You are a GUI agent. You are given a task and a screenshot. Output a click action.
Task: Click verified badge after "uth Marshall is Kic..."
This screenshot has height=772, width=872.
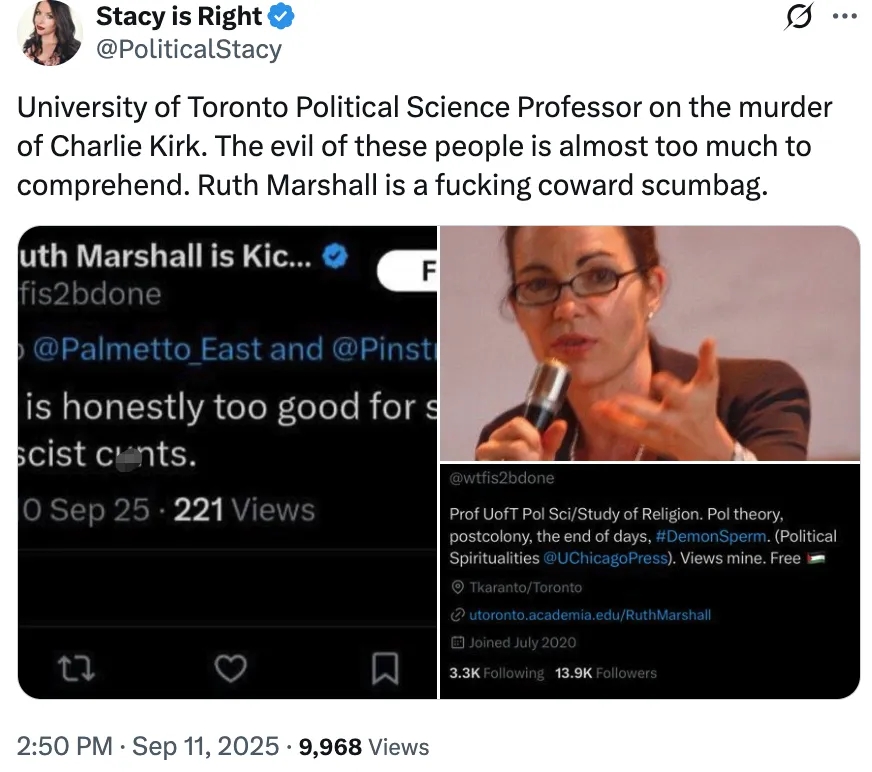pos(338,257)
